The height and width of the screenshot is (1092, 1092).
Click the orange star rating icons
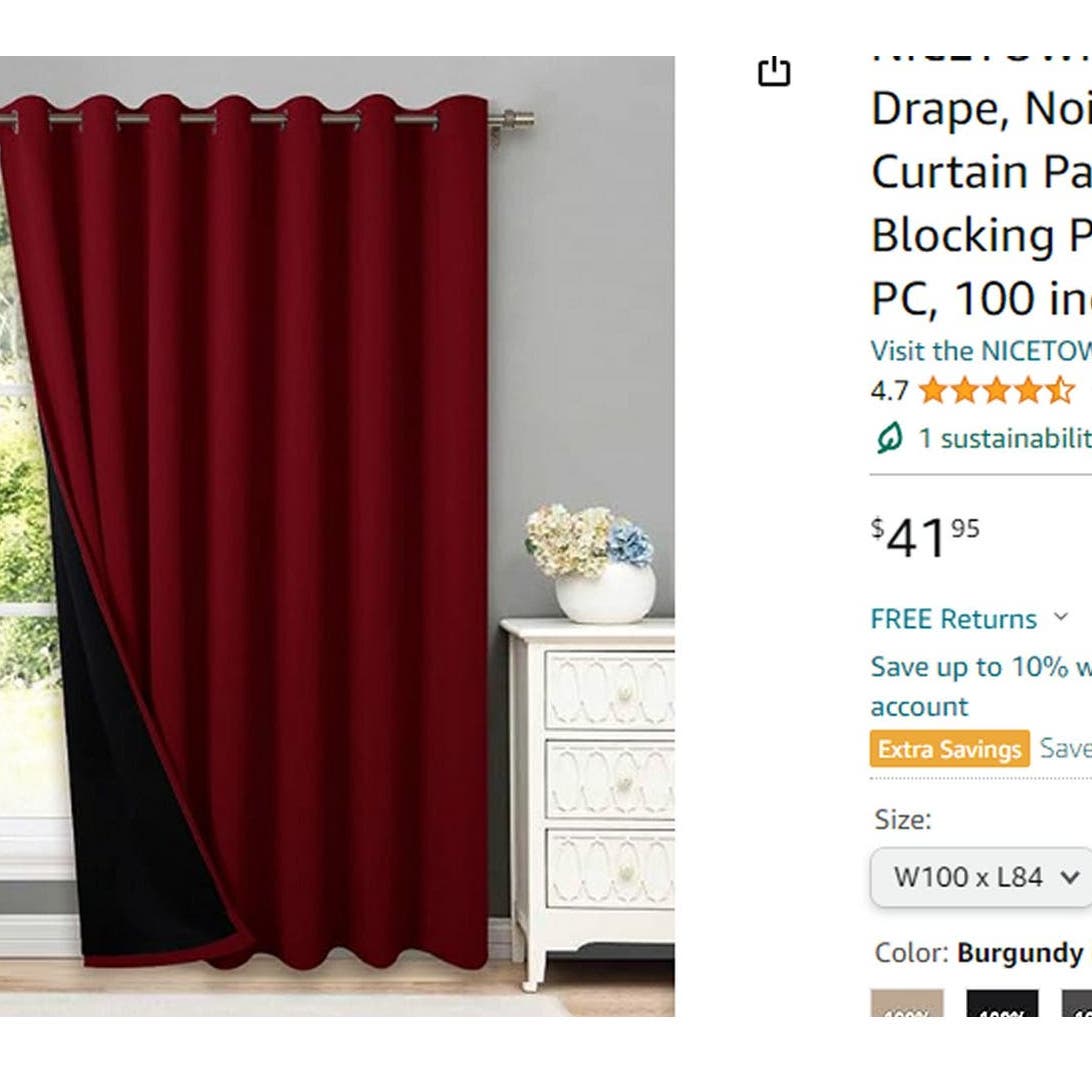click(x=997, y=390)
